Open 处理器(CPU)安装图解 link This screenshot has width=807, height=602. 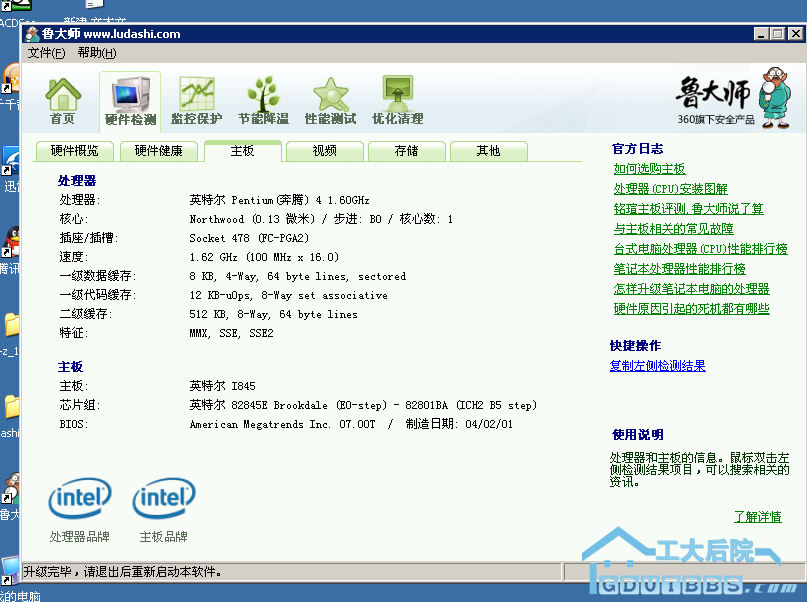[671, 189]
